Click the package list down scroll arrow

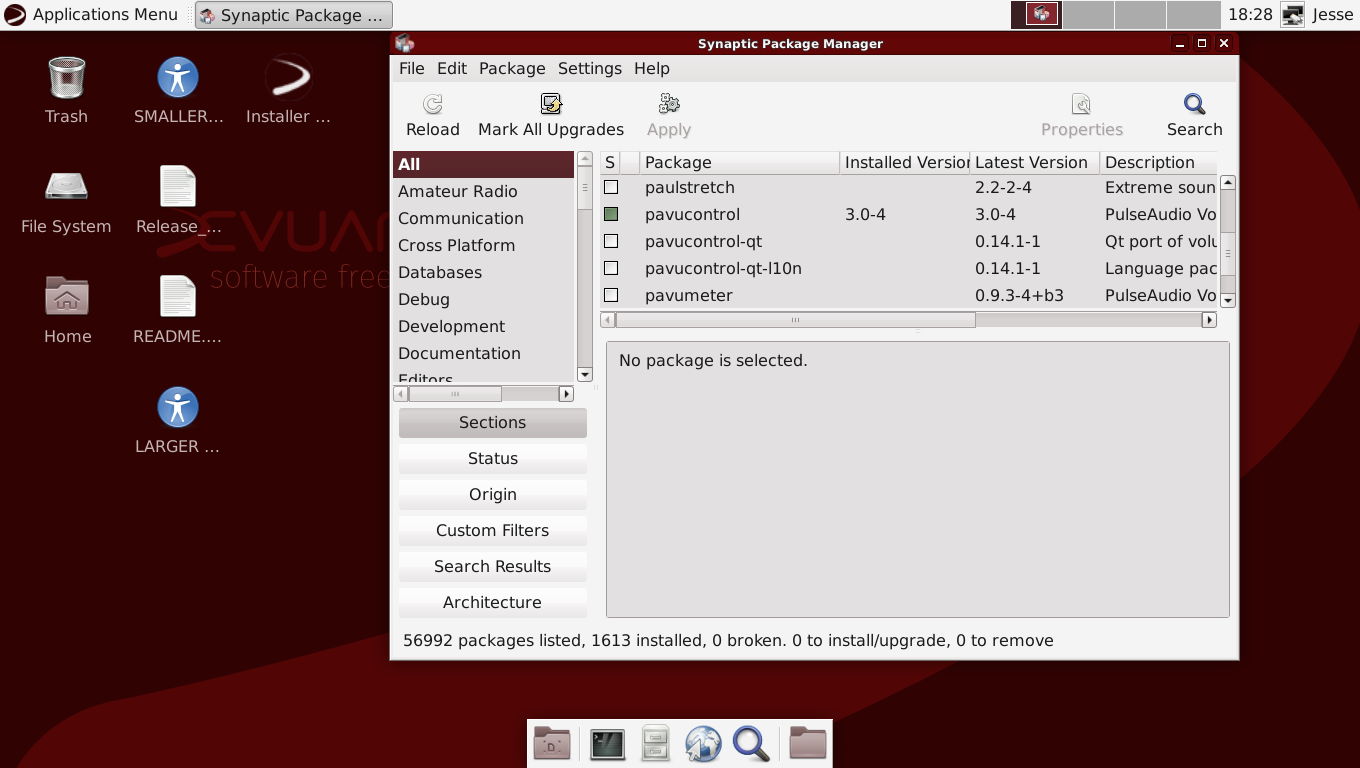[x=1228, y=300]
